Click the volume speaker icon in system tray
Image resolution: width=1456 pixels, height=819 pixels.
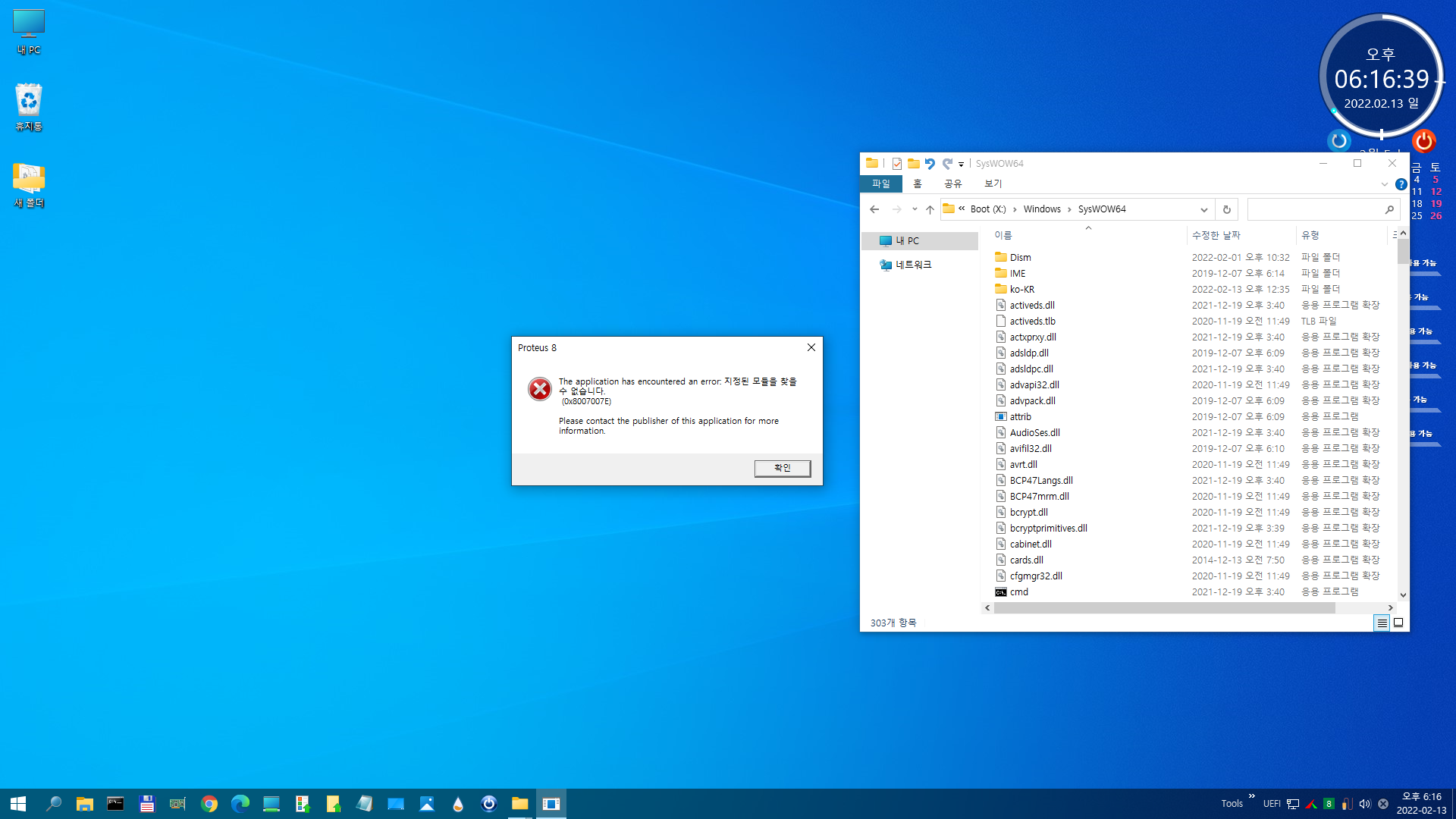tap(1364, 804)
